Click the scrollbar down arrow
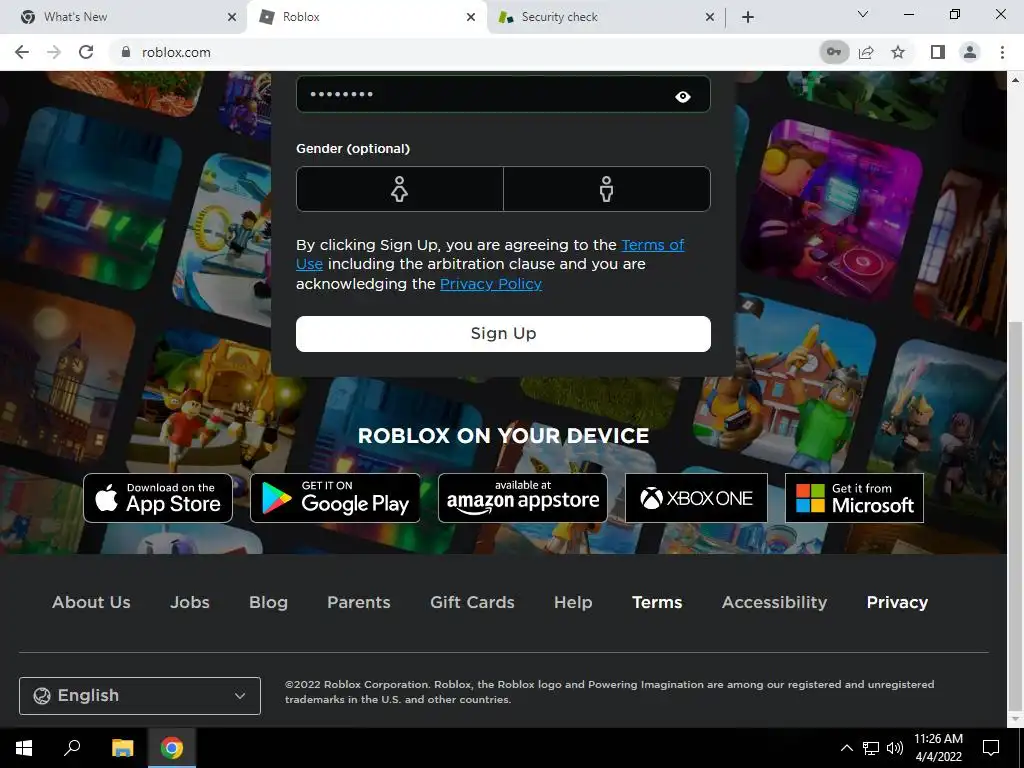 (x=1015, y=719)
